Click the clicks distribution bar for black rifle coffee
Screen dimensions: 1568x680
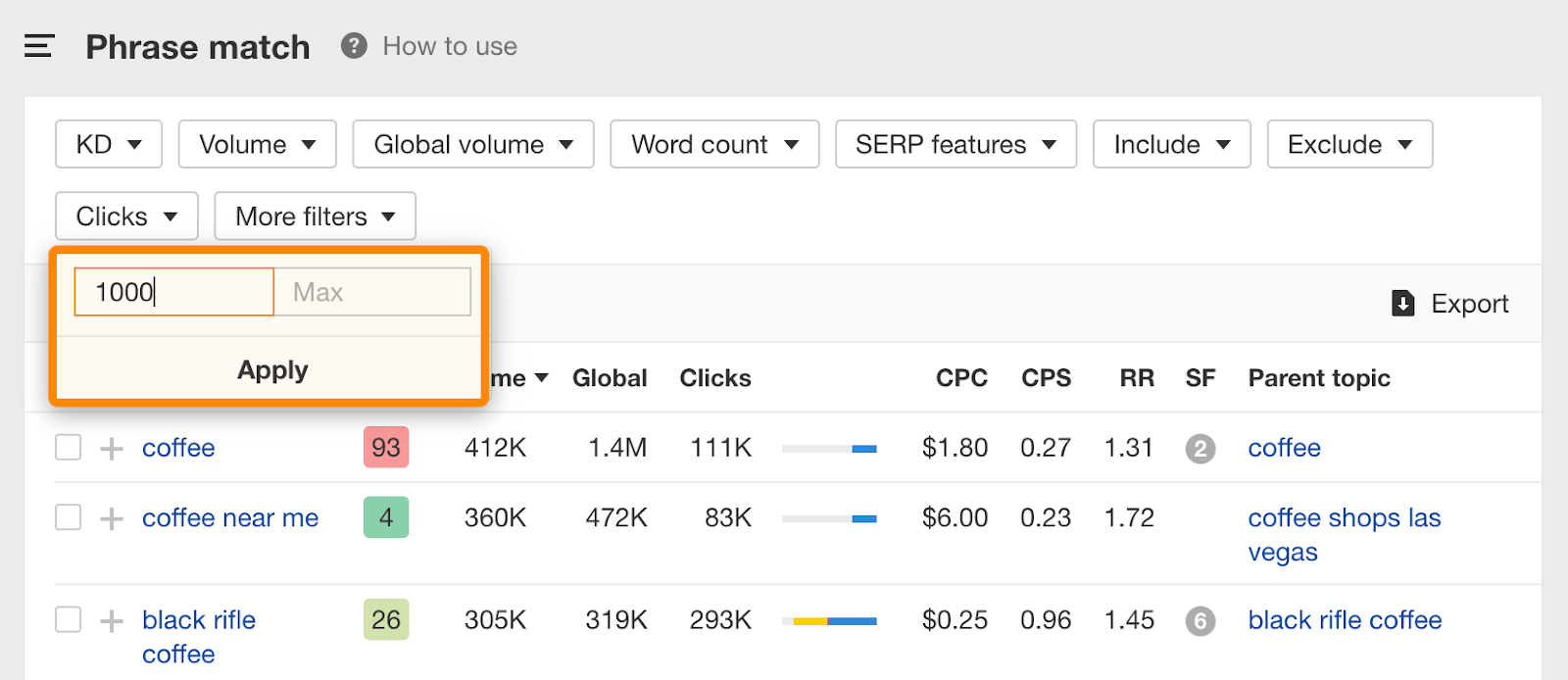coord(829,620)
